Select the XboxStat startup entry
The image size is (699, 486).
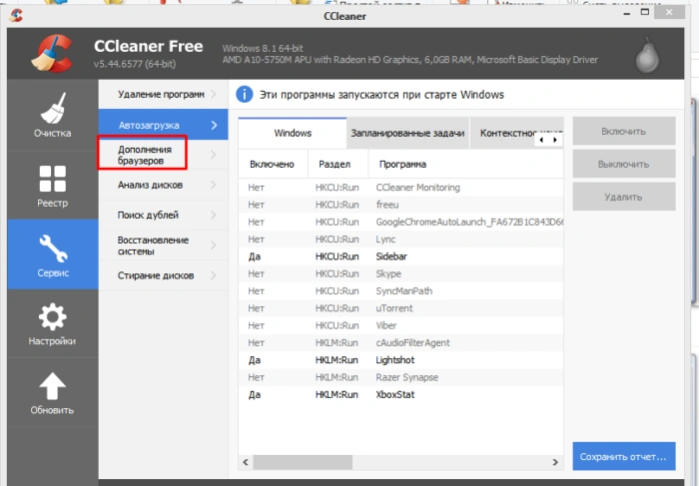pyautogui.click(x=401, y=395)
